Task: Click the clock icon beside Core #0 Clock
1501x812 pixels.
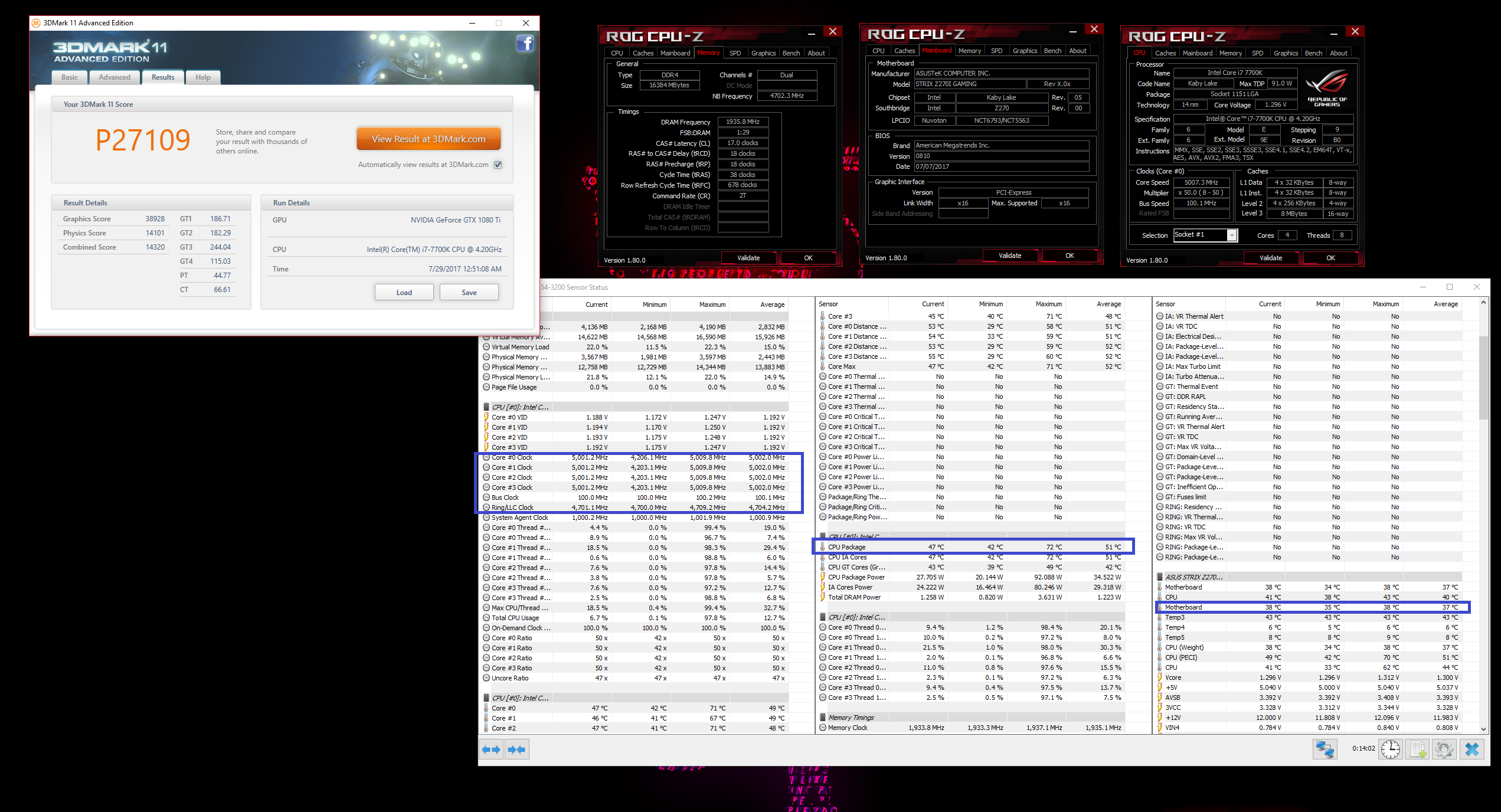Action: [x=486, y=457]
